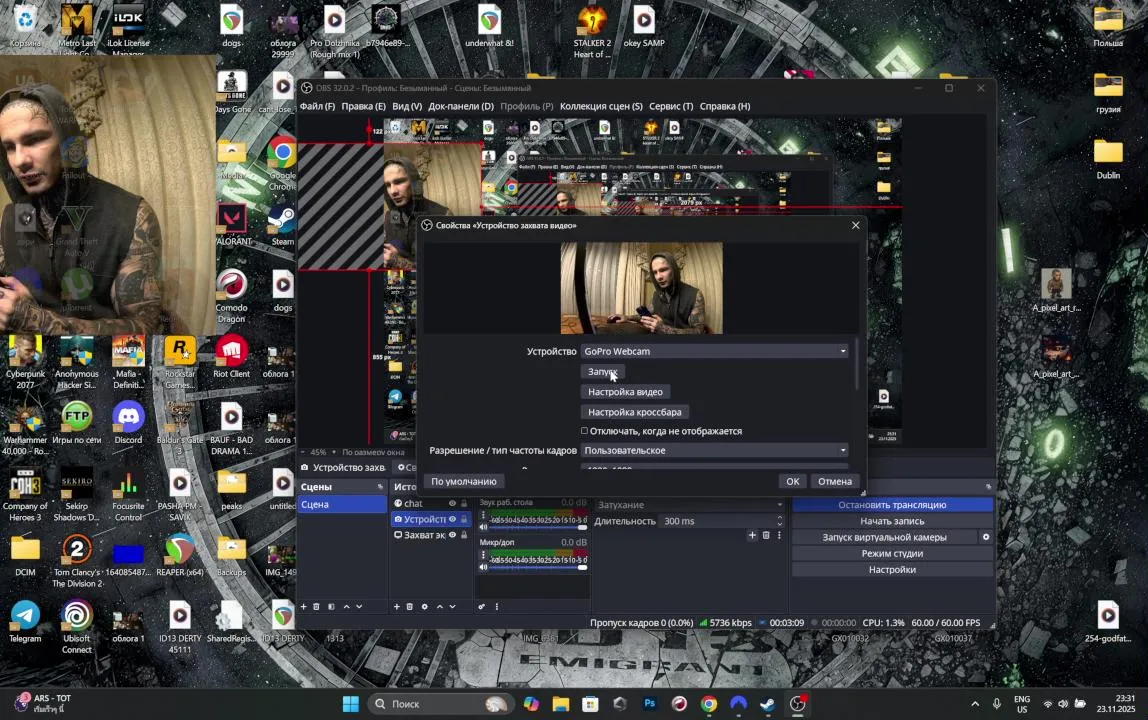Move the scene down in Scenes panel
Image resolution: width=1148 pixels, height=720 pixels.
(359, 606)
